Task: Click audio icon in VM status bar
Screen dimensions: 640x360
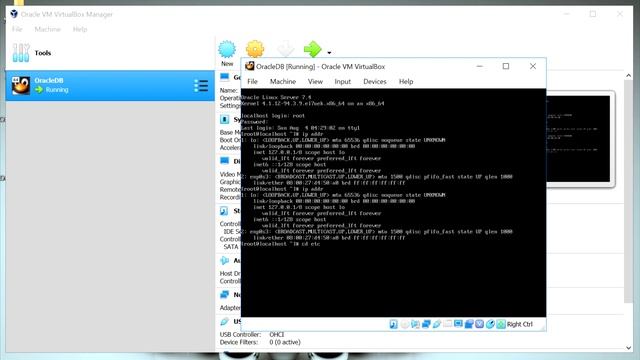Action: click(415, 324)
